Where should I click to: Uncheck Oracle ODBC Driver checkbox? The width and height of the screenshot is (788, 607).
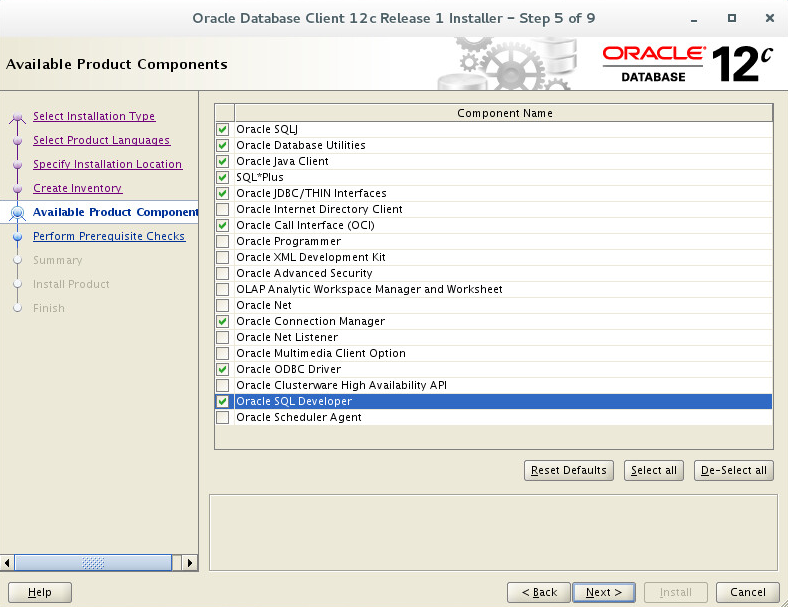[x=223, y=369]
